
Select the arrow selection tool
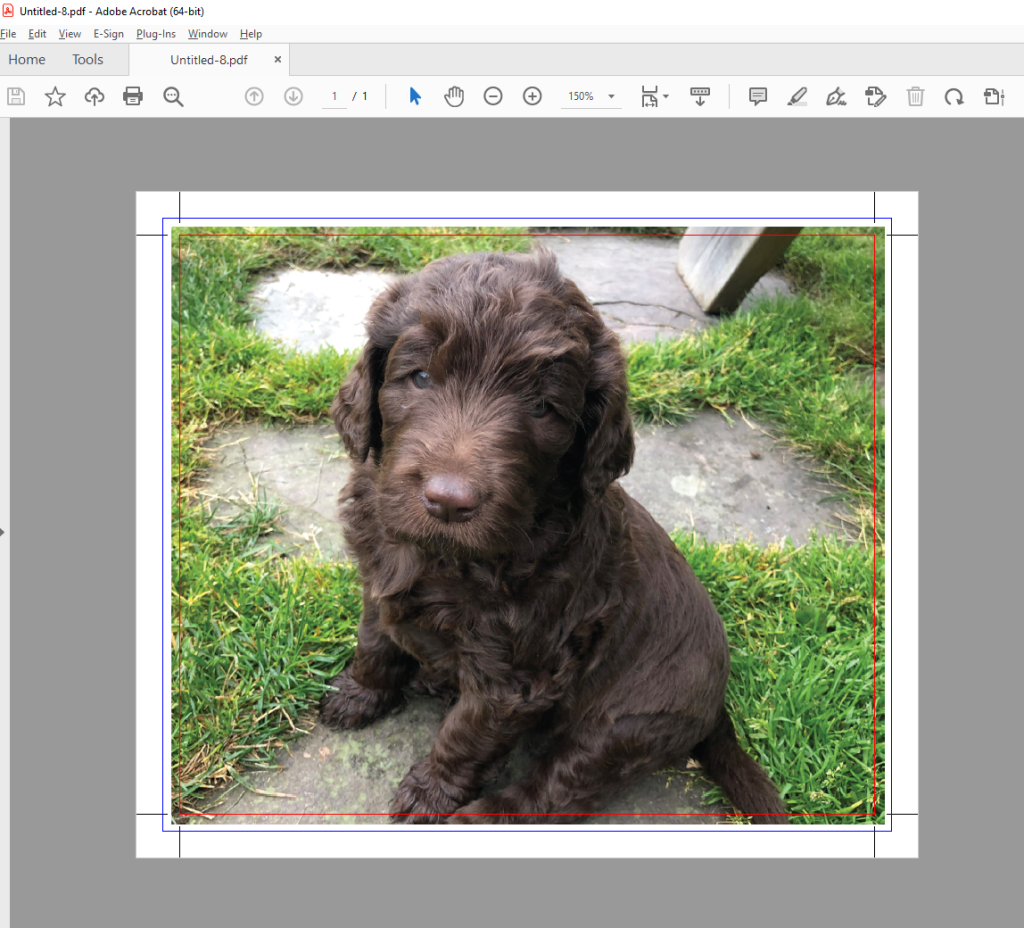coord(415,96)
